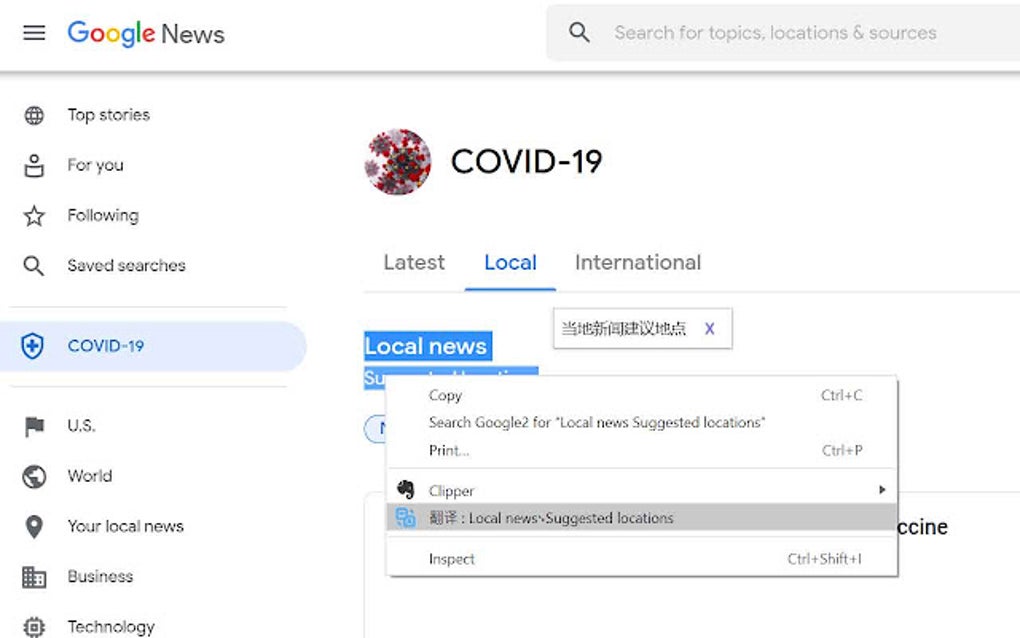
Task: Select the Top stories globe icon
Action: 33,114
